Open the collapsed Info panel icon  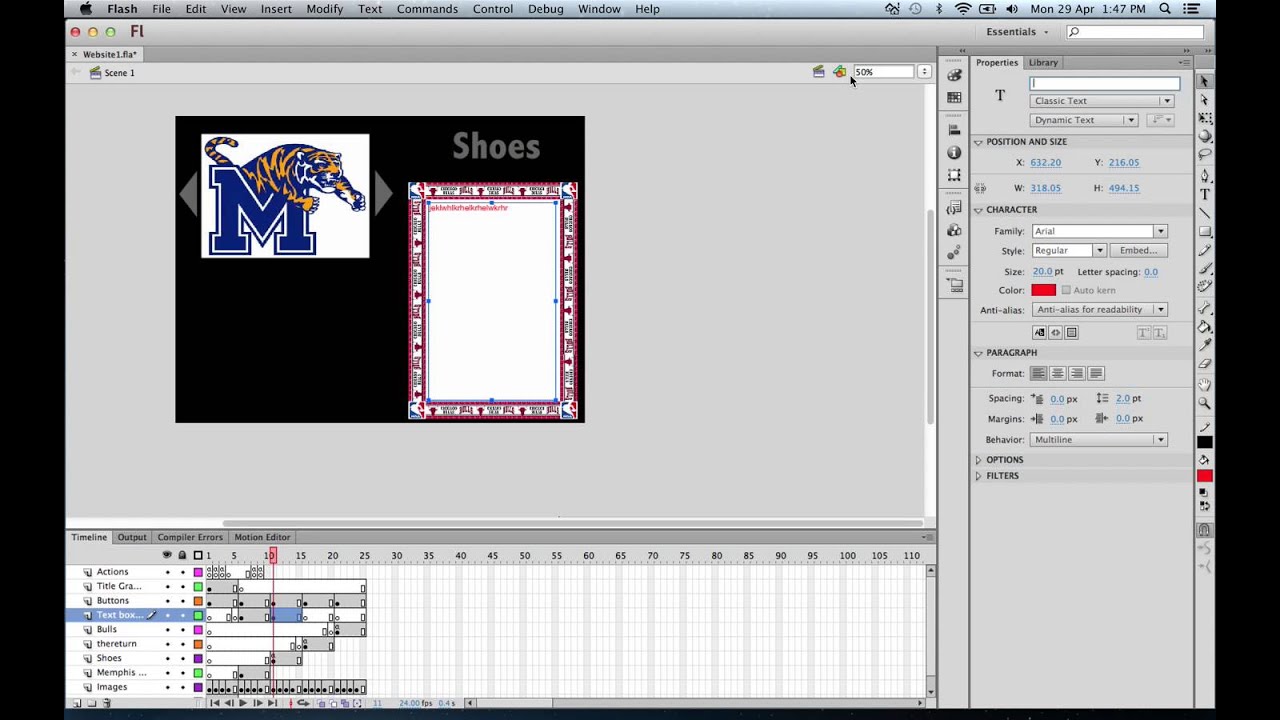954,153
